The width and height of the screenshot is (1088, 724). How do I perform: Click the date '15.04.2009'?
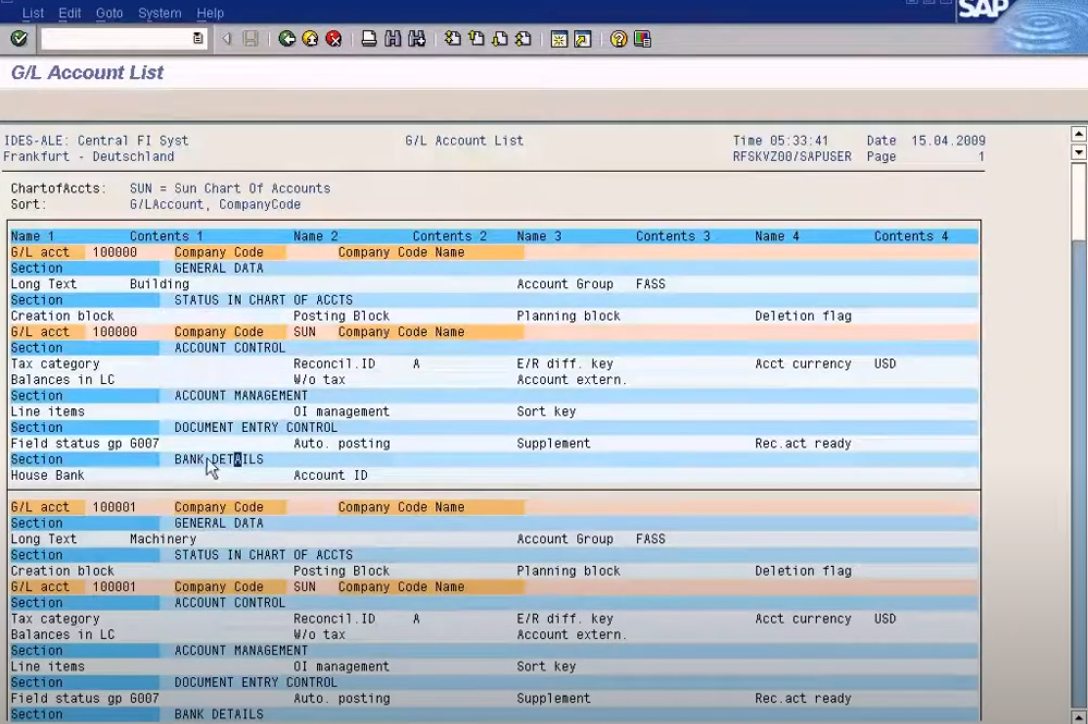pos(948,140)
